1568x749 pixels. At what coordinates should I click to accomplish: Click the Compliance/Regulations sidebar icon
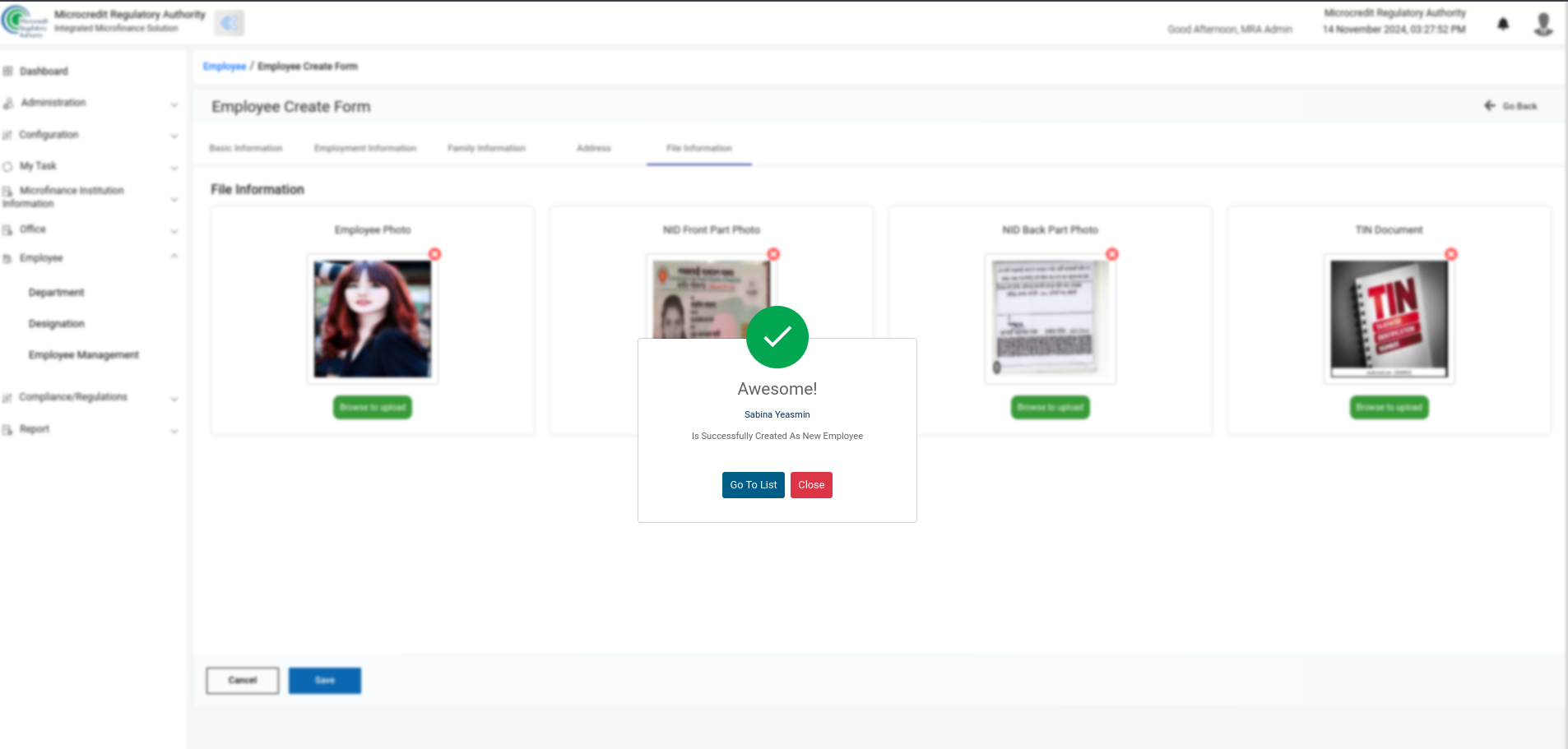7,398
